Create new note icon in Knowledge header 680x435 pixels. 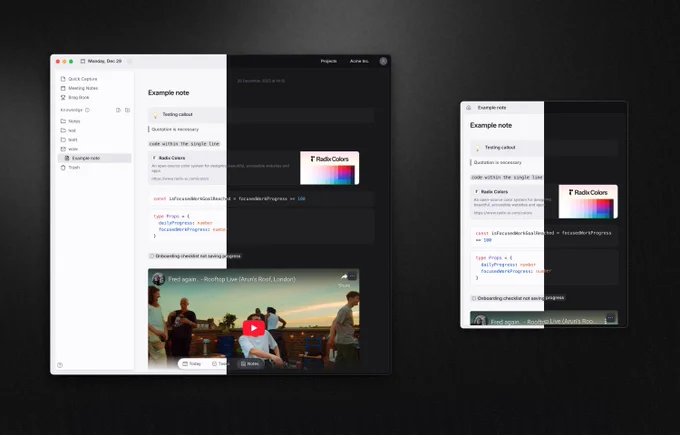[x=118, y=110]
